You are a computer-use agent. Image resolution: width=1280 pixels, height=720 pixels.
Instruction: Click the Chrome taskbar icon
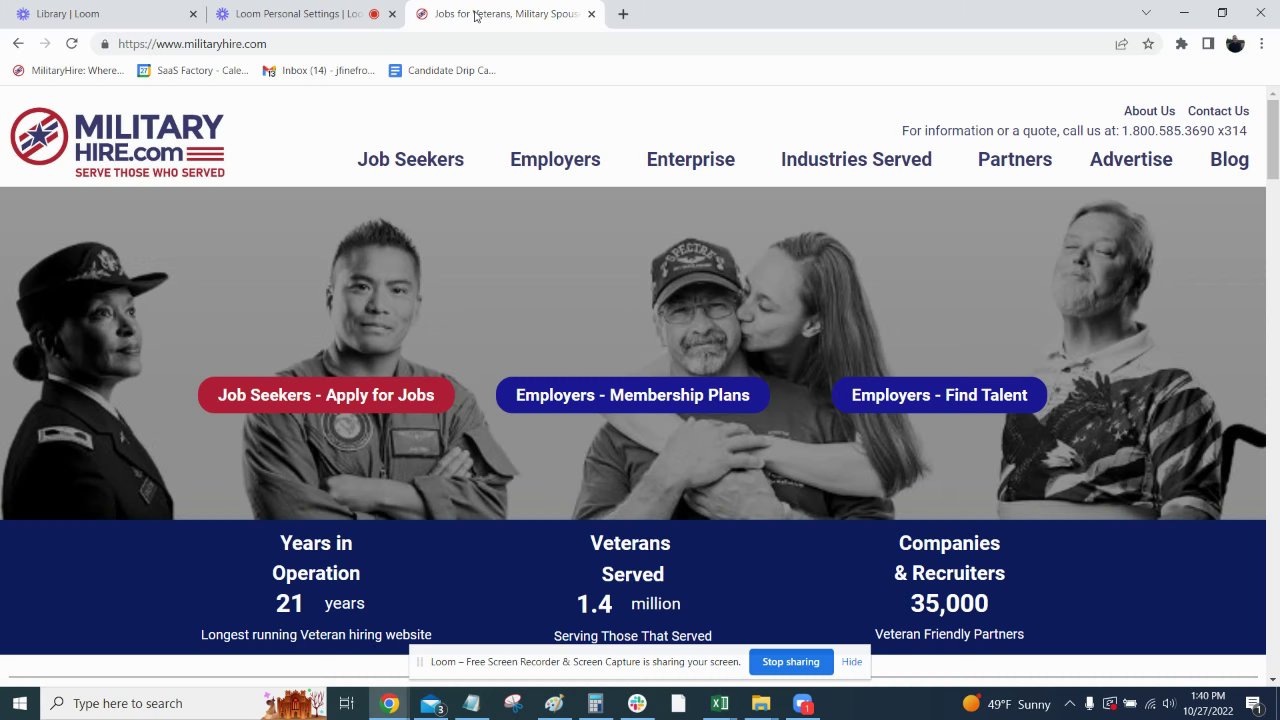coord(390,703)
